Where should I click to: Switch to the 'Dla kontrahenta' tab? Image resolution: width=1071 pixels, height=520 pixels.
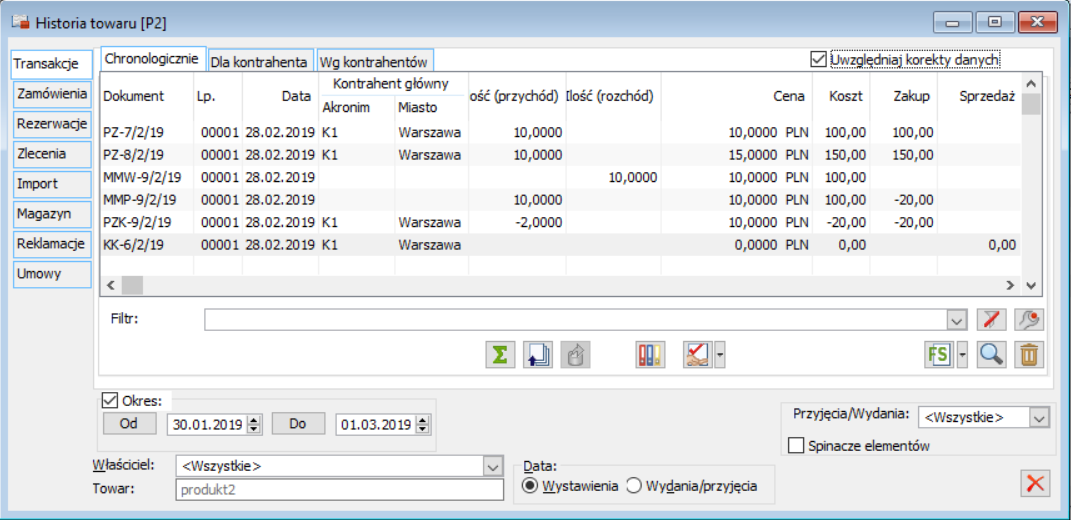pos(259,61)
